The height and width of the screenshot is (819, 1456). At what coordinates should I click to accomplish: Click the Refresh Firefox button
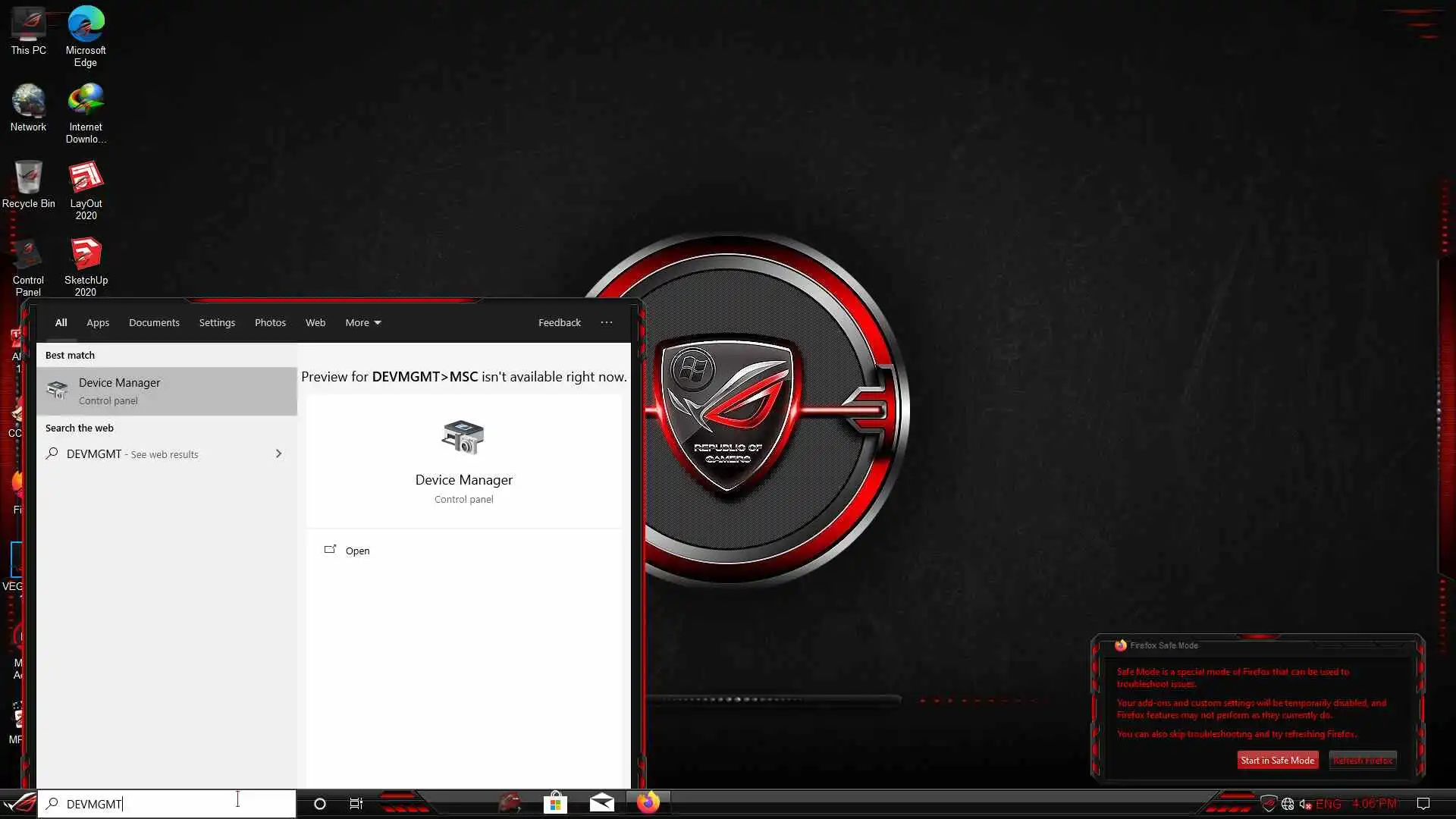point(1362,760)
